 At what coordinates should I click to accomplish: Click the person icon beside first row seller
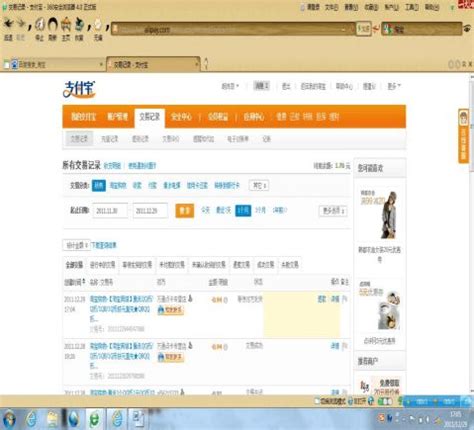click(190, 298)
